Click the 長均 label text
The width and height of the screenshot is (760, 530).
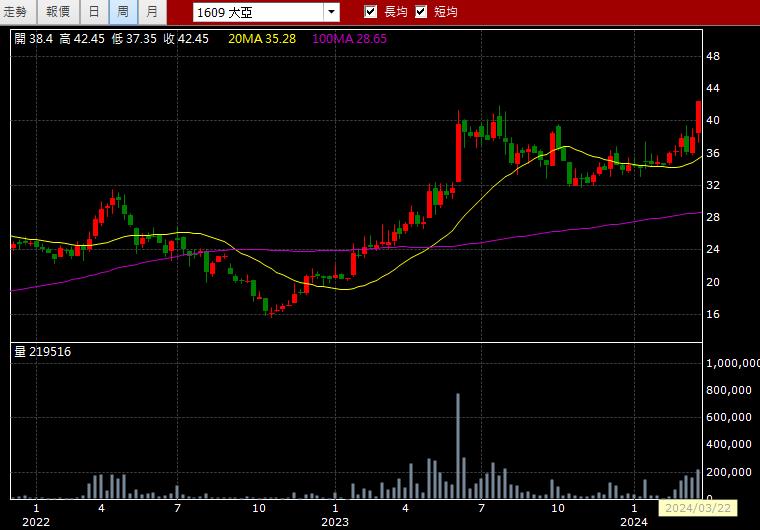click(x=396, y=12)
